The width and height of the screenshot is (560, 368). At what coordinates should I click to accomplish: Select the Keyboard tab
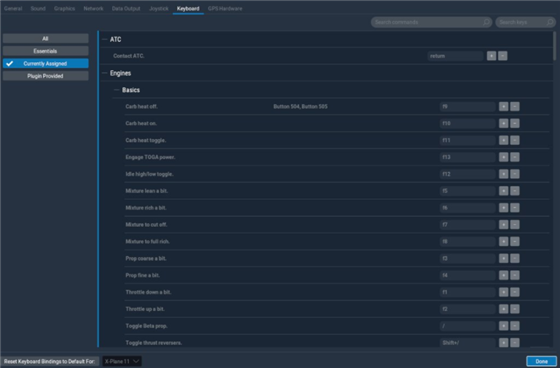188,8
